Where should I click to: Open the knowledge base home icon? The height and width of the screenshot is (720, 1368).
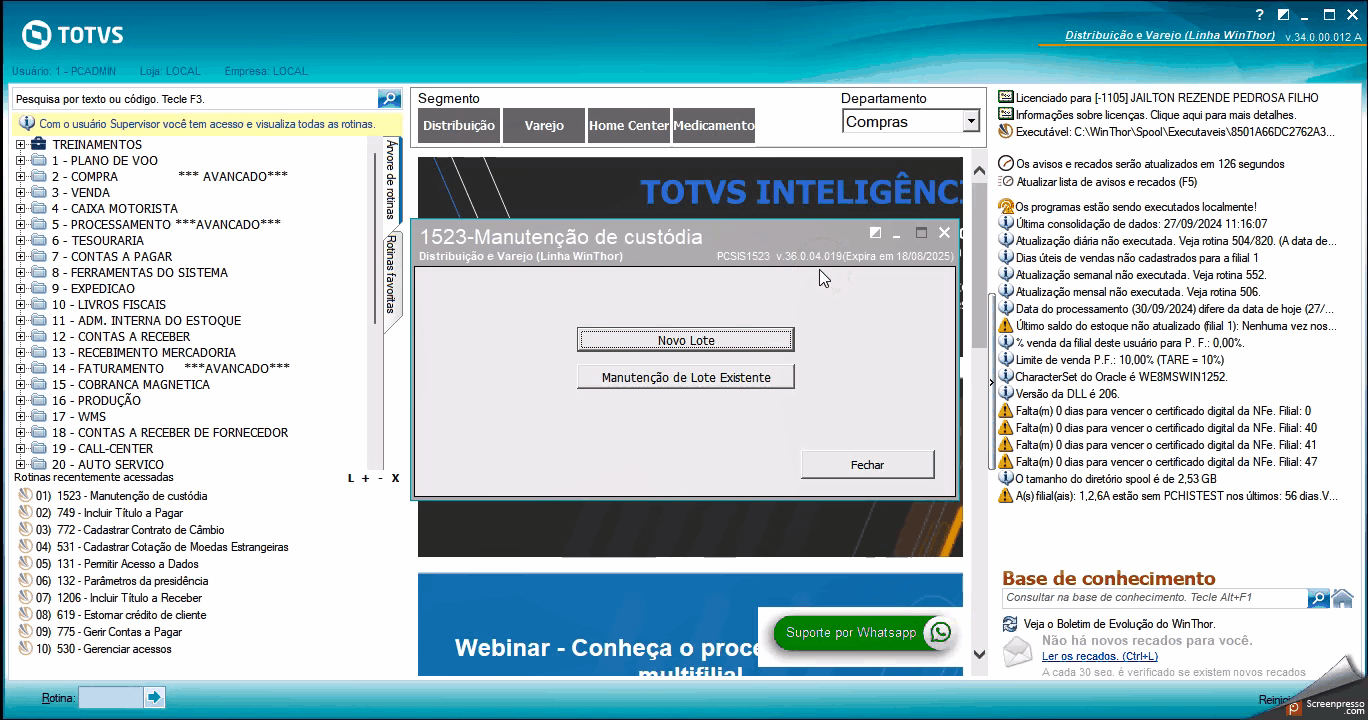tap(1343, 598)
